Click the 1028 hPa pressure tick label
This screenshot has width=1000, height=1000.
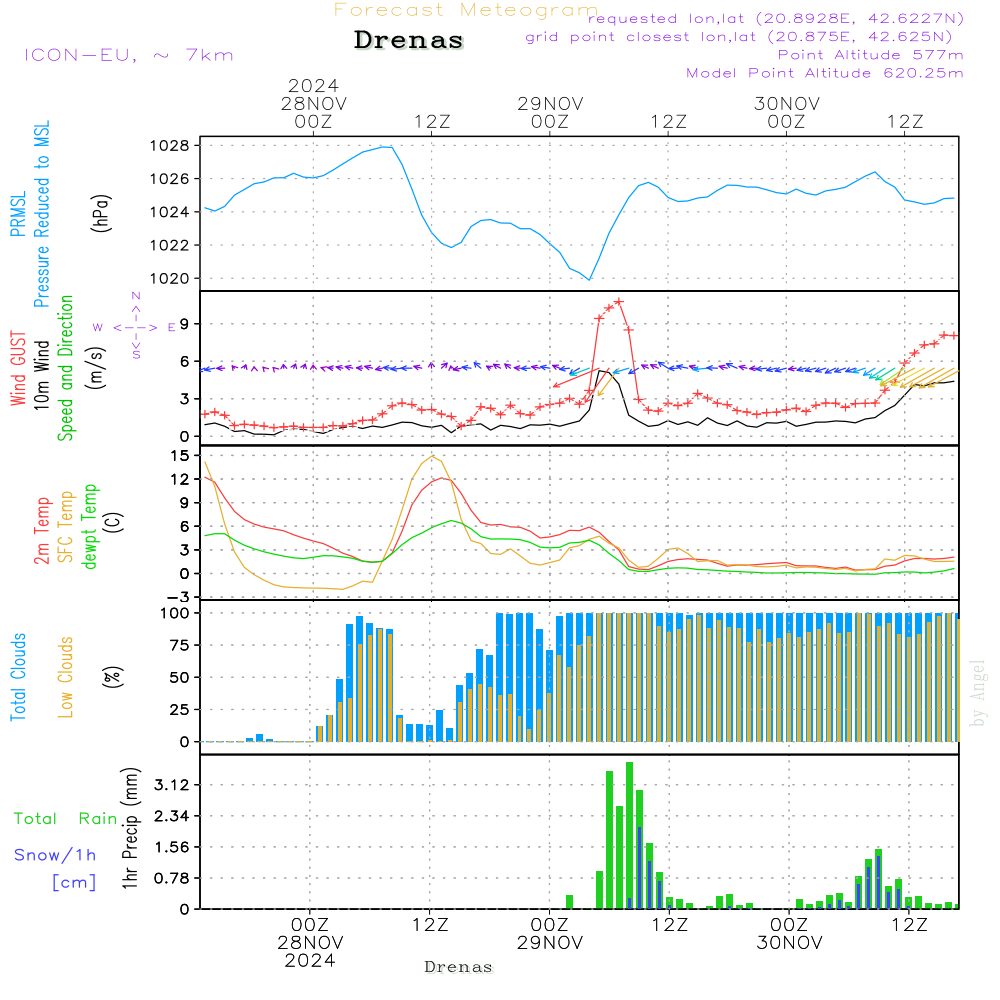[170, 146]
